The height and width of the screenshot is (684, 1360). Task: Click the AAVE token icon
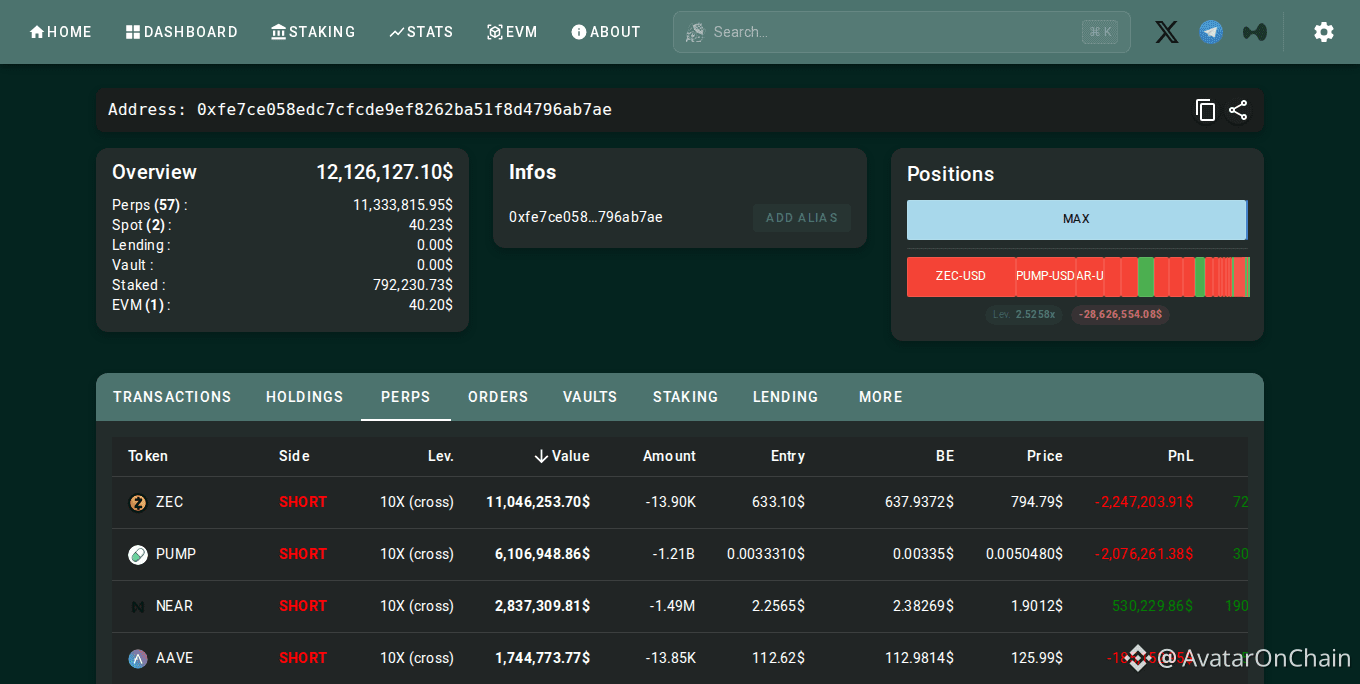tap(138, 659)
